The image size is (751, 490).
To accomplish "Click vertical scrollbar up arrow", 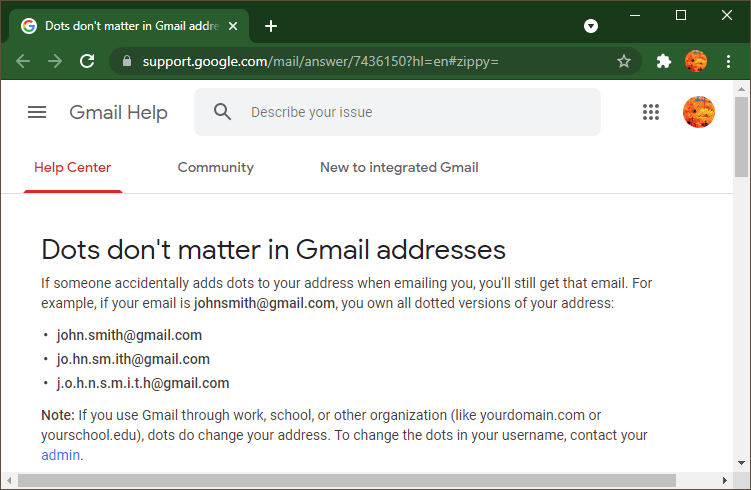I will coord(741,89).
